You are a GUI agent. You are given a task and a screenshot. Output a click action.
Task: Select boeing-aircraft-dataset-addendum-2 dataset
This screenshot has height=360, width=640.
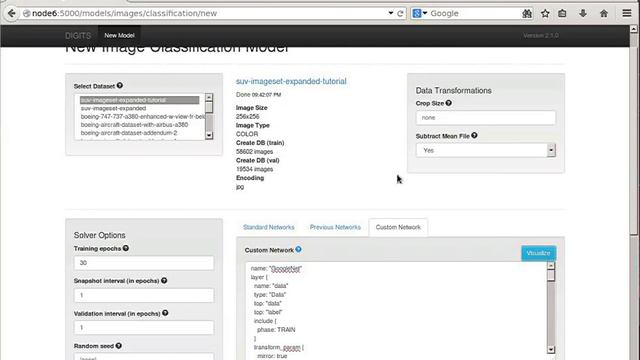pyautogui.click(x=129, y=133)
